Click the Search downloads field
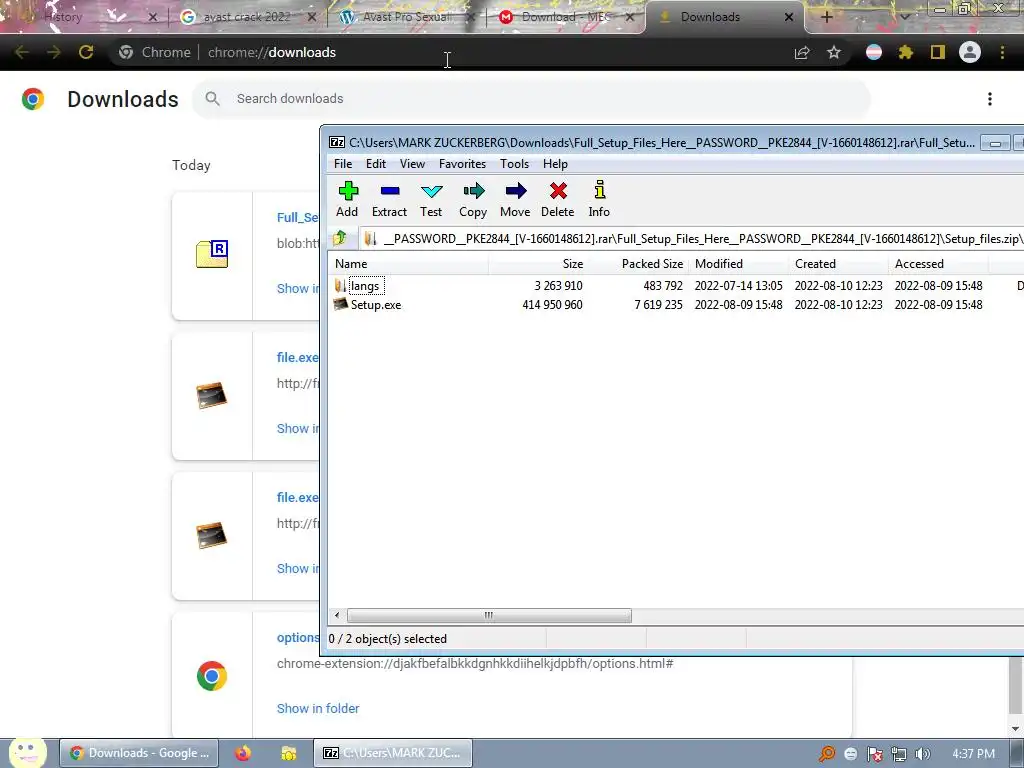The height and width of the screenshot is (768, 1024). [x=531, y=99]
